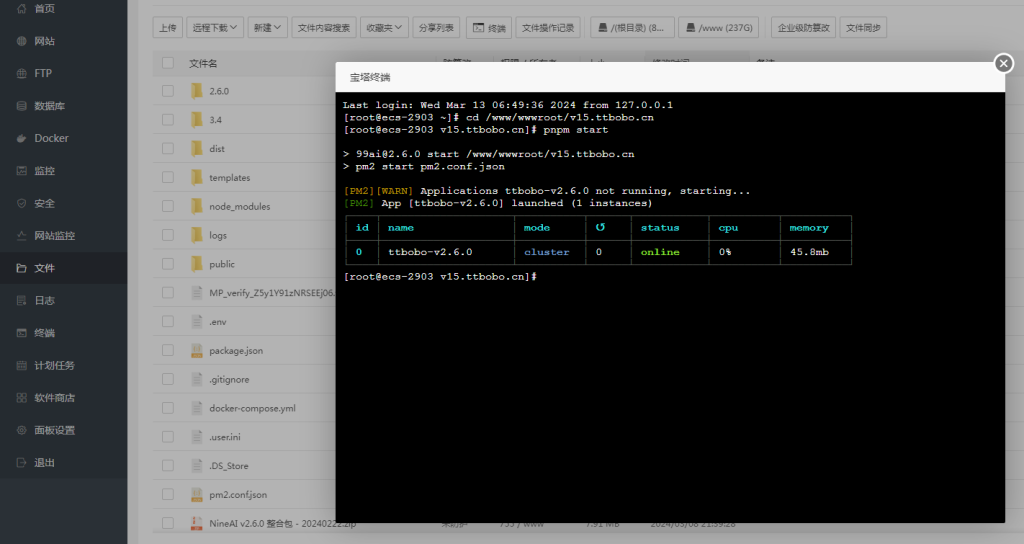The height and width of the screenshot is (544, 1024).
Task: Click the 退出 logout icon
Action: click(22, 462)
